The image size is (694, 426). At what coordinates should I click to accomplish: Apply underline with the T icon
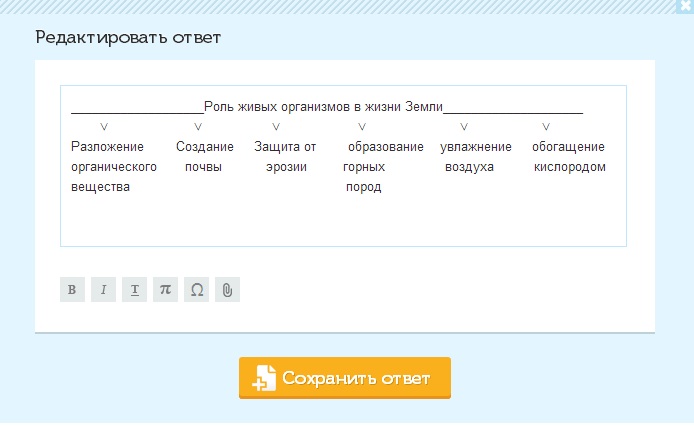(x=134, y=290)
